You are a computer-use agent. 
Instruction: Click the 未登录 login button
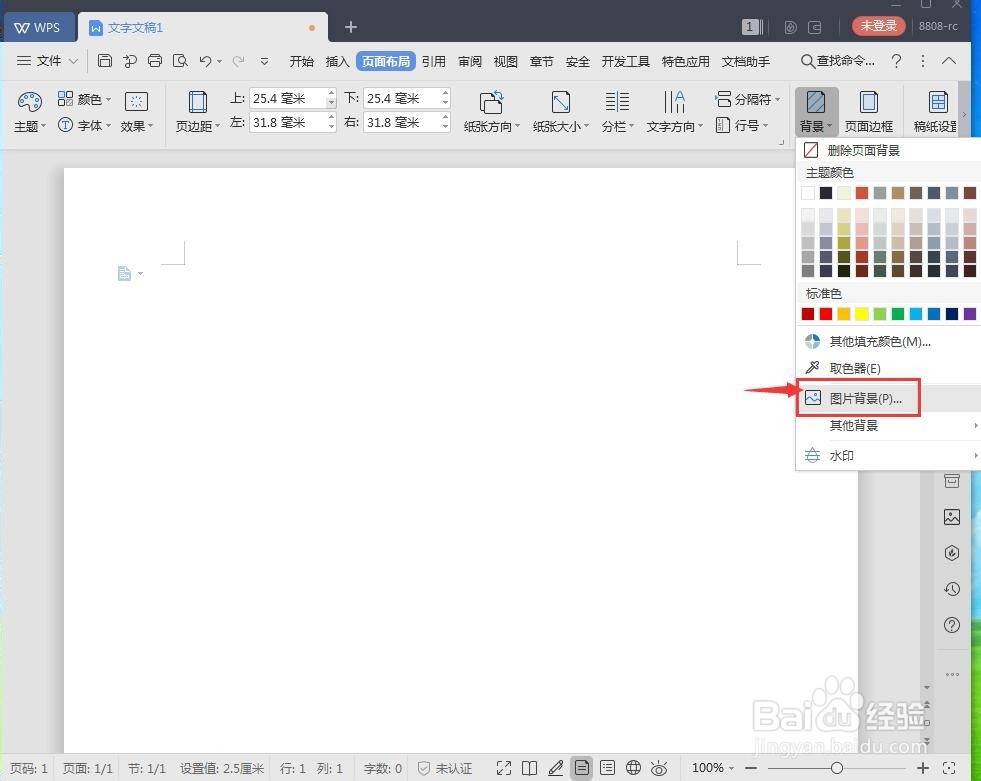[878, 26]
